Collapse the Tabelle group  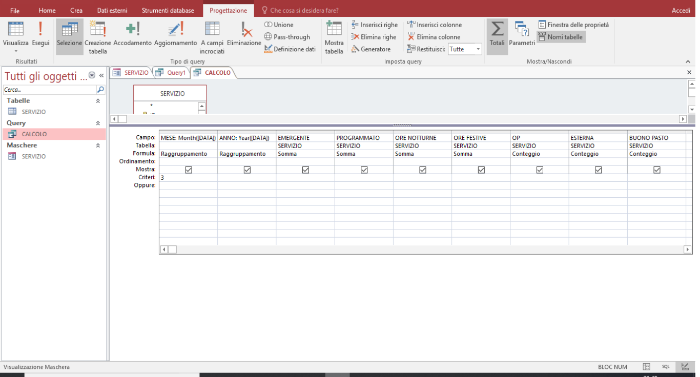98,101
